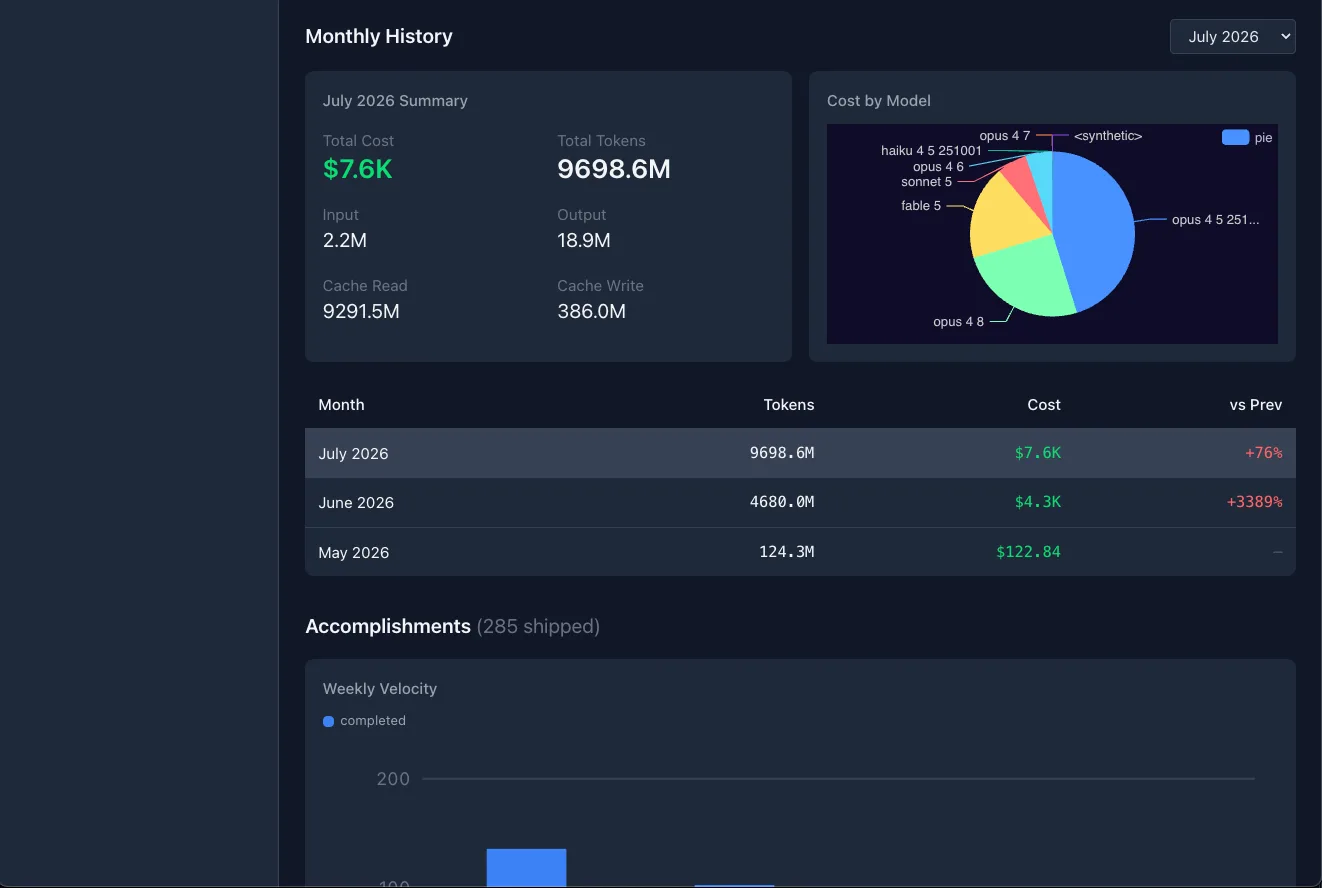Click the 9698.6M tokens table cell
Image resolution: width=1322 pixels, height=888 pixels.
tap(782, 453)
